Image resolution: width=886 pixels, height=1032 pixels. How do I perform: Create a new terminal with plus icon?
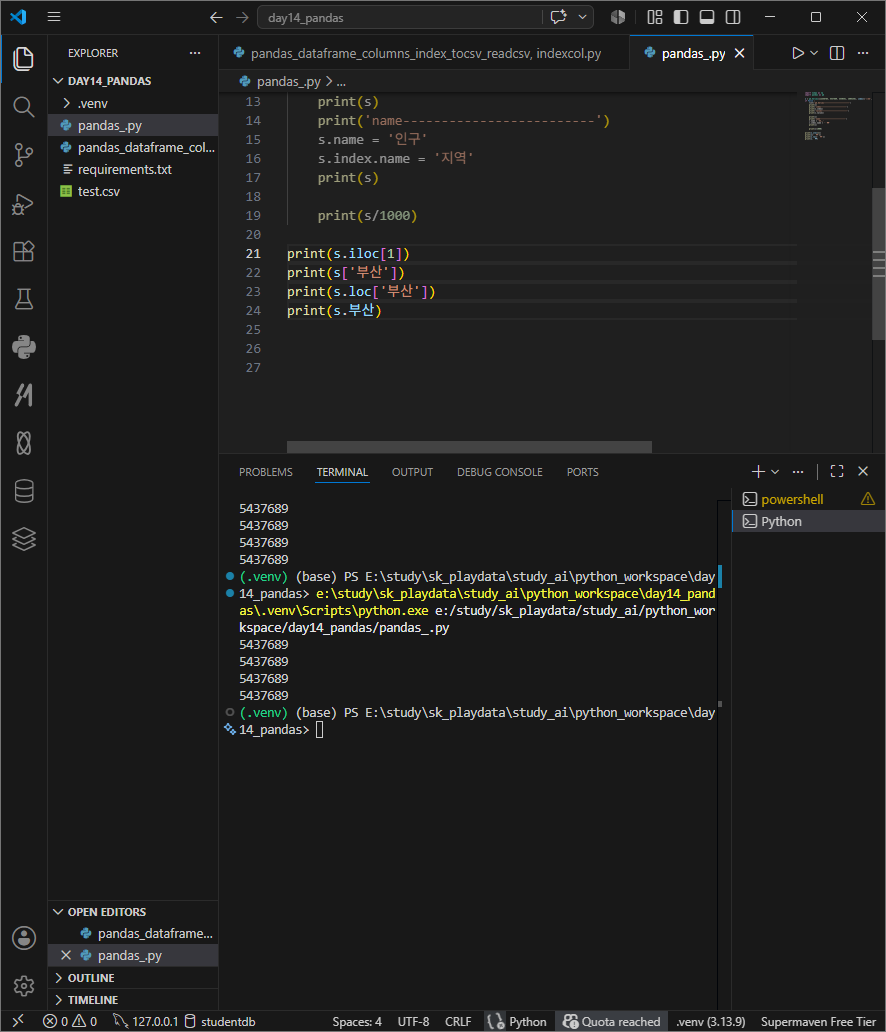758,472
